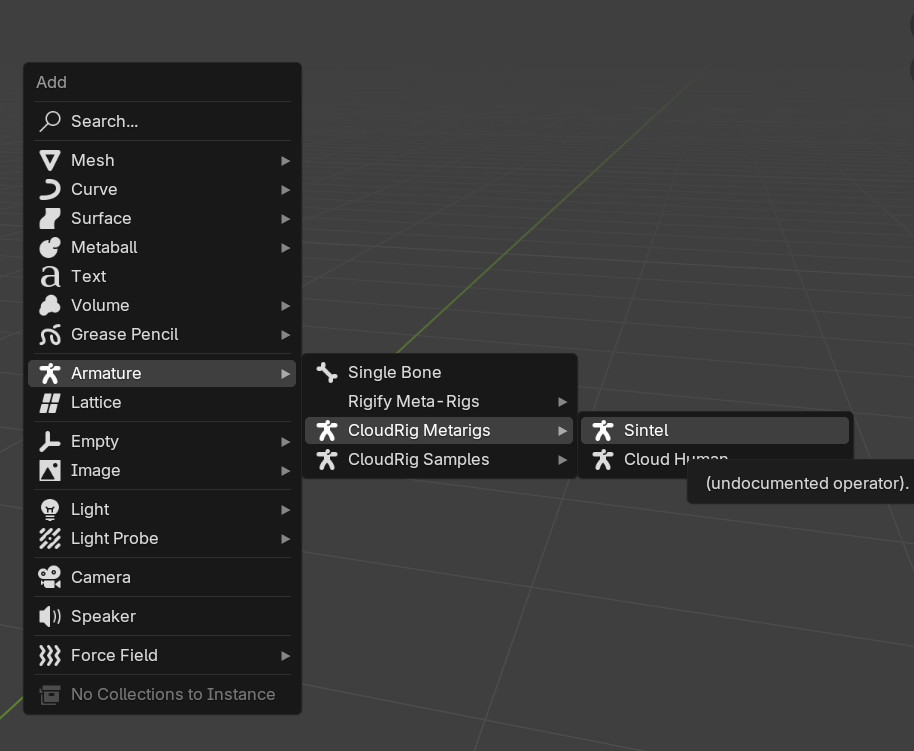Add a Speaker object
The image size is (914, 751).
pos(162,616)
